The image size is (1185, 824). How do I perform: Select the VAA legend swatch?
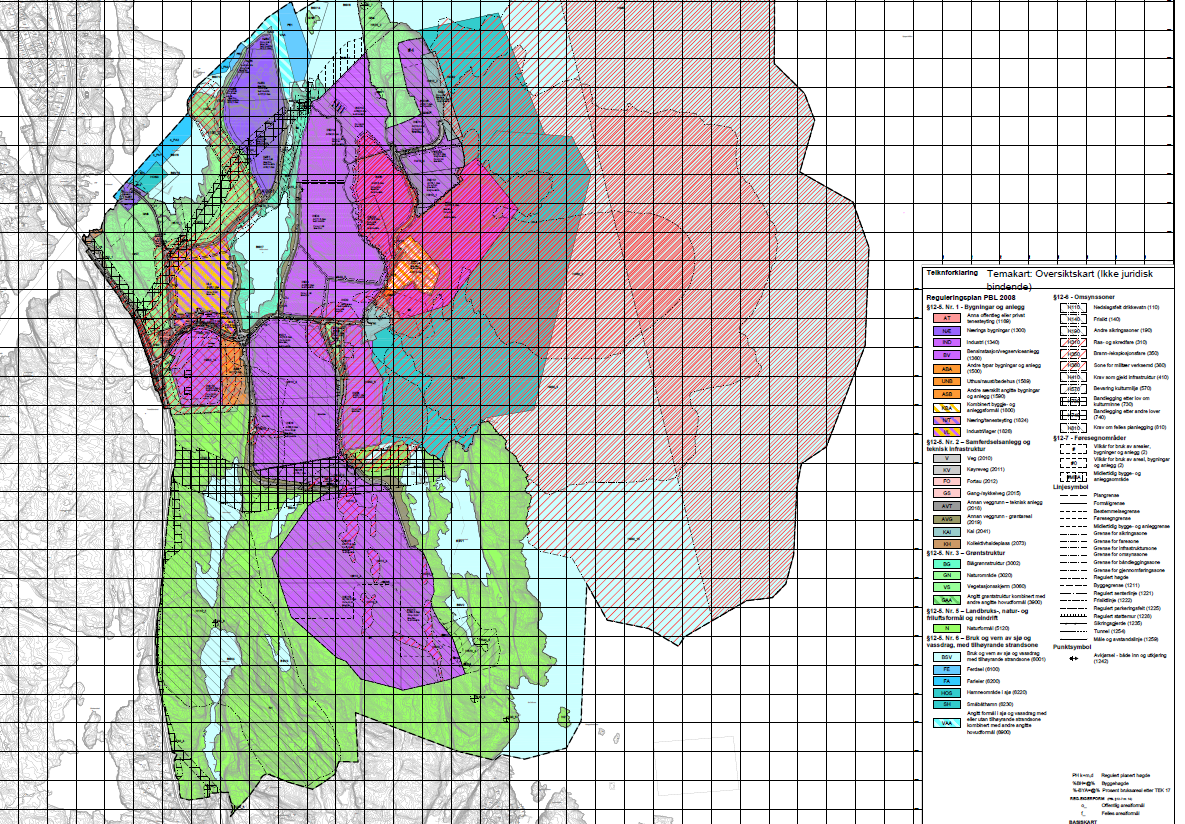point(946,722)
